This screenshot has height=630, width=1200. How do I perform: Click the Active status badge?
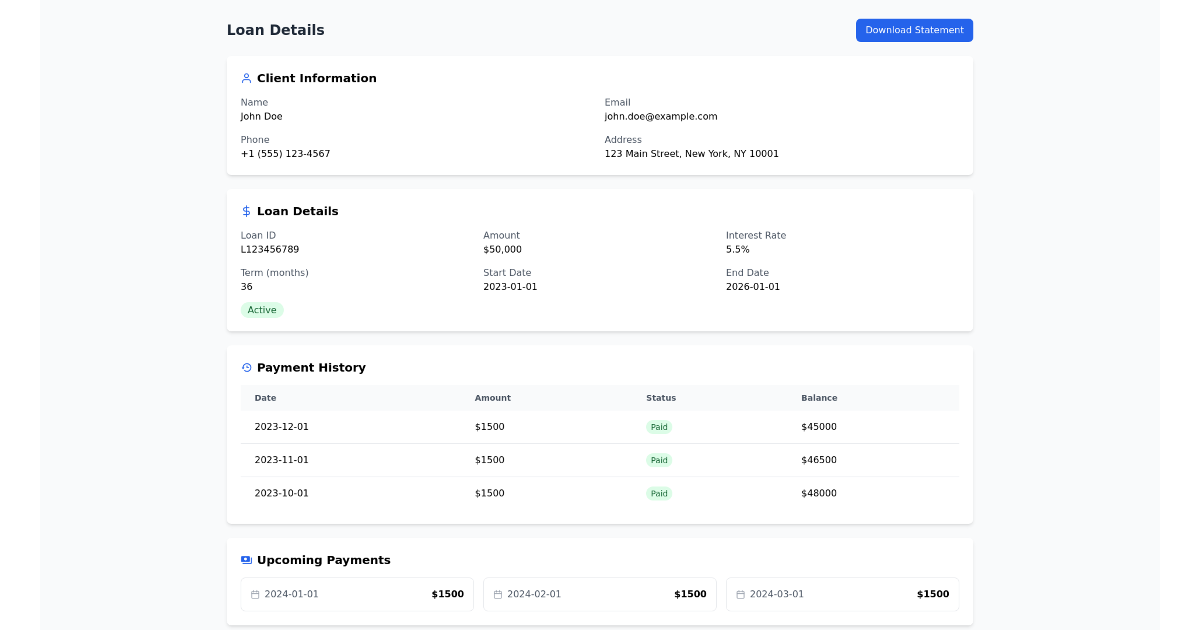coord(262,310)
